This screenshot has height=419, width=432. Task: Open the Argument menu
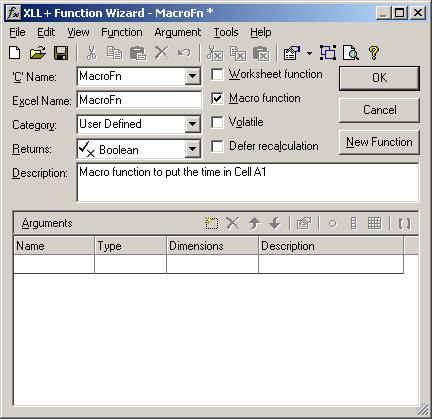pos(178,32)
